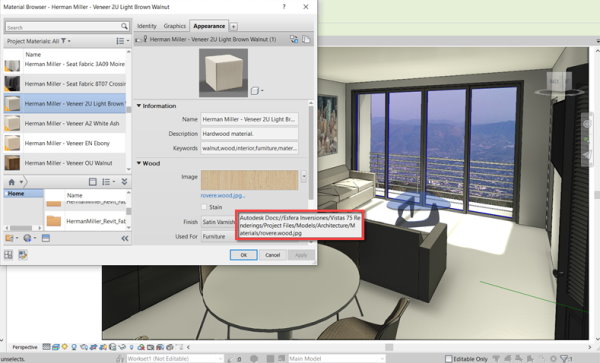Click the plus tab to add asset

233,26
